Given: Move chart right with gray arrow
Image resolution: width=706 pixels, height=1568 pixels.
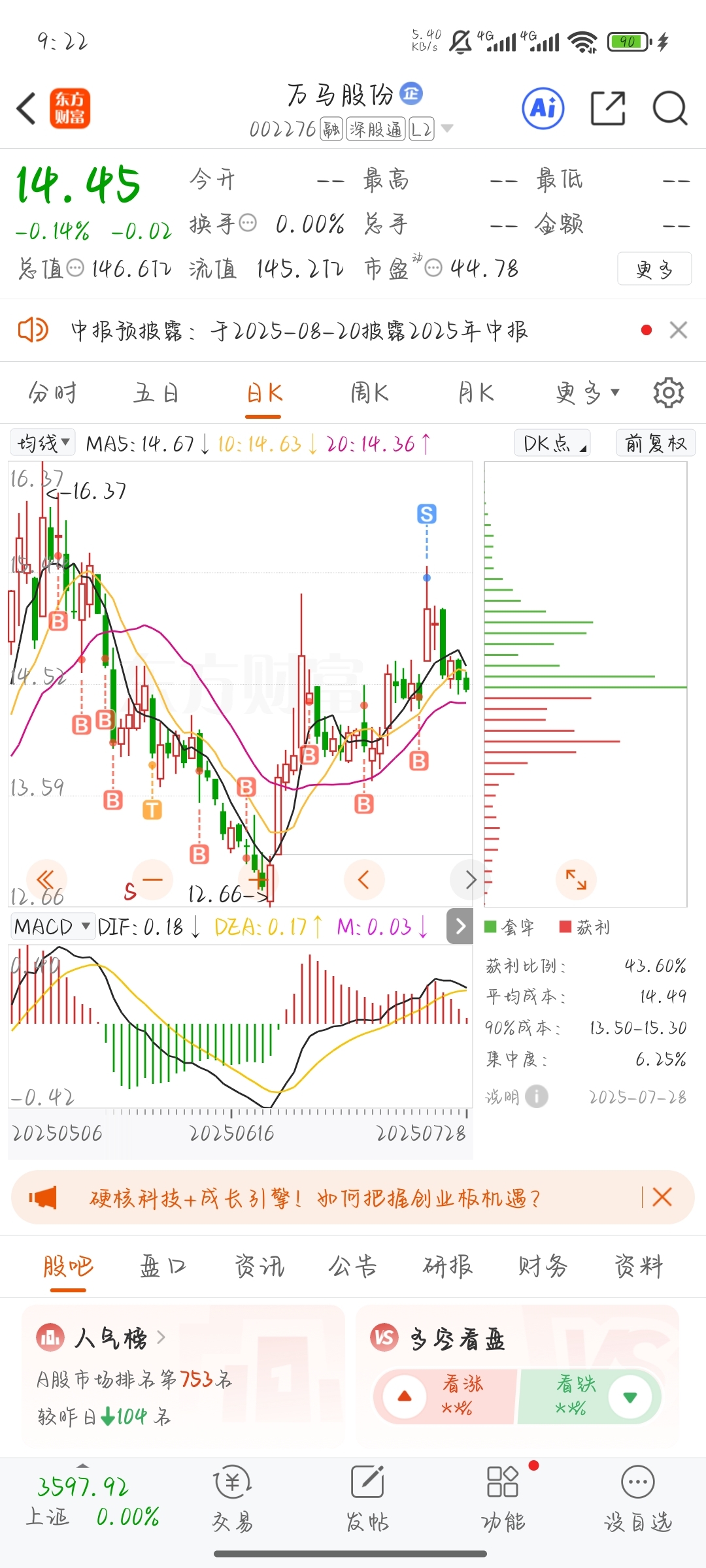Looking at the screenshot, I should click(x=469, y=879).
